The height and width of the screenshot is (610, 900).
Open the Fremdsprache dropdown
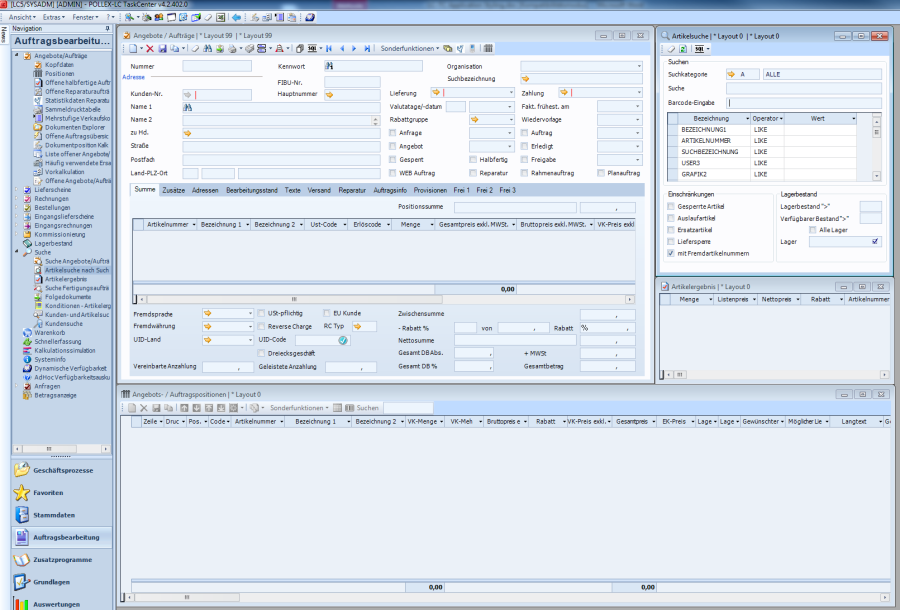[x=249, y=313]
